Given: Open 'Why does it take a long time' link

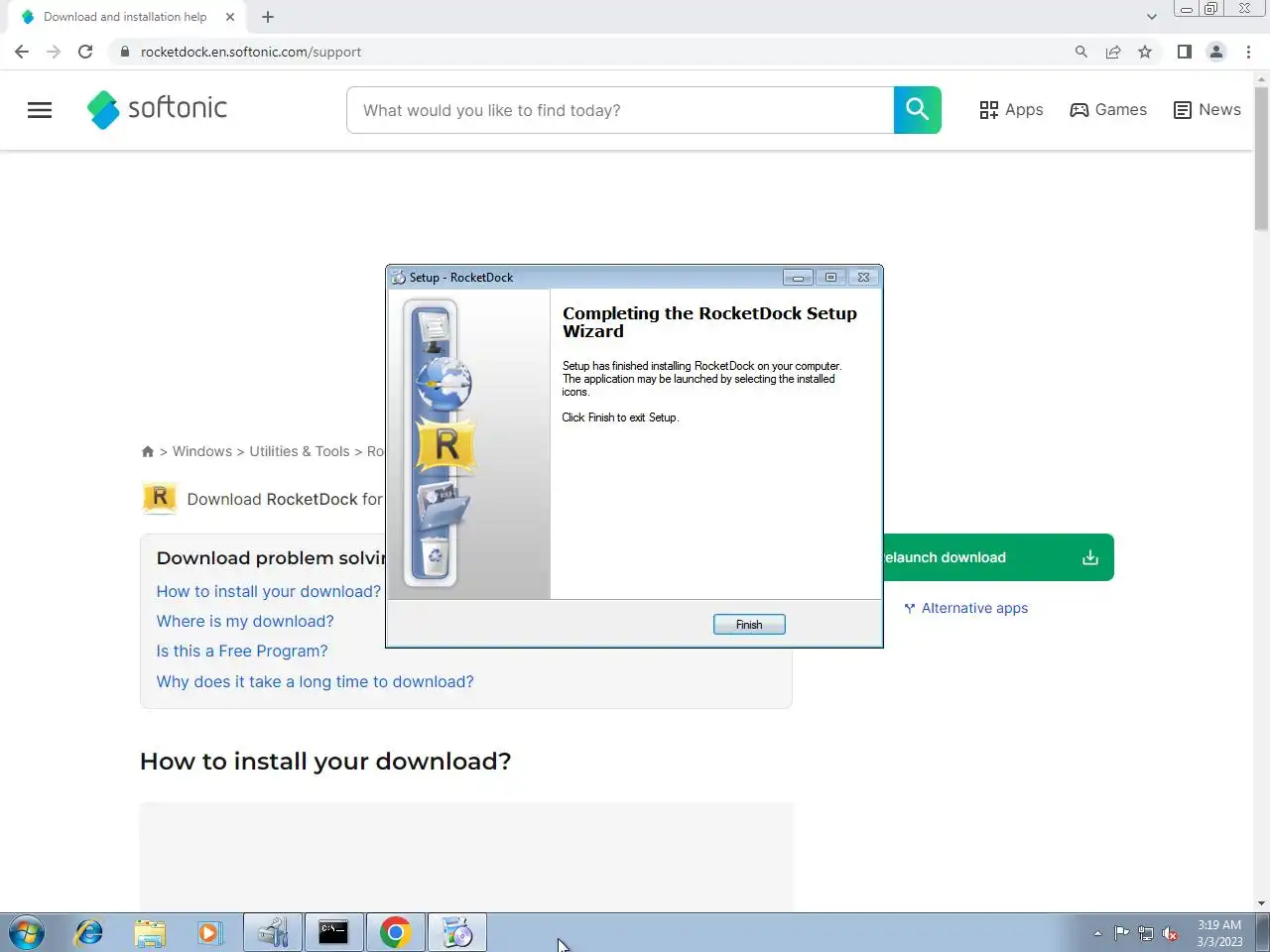Looking at the screenshot, I should (316, 681).
